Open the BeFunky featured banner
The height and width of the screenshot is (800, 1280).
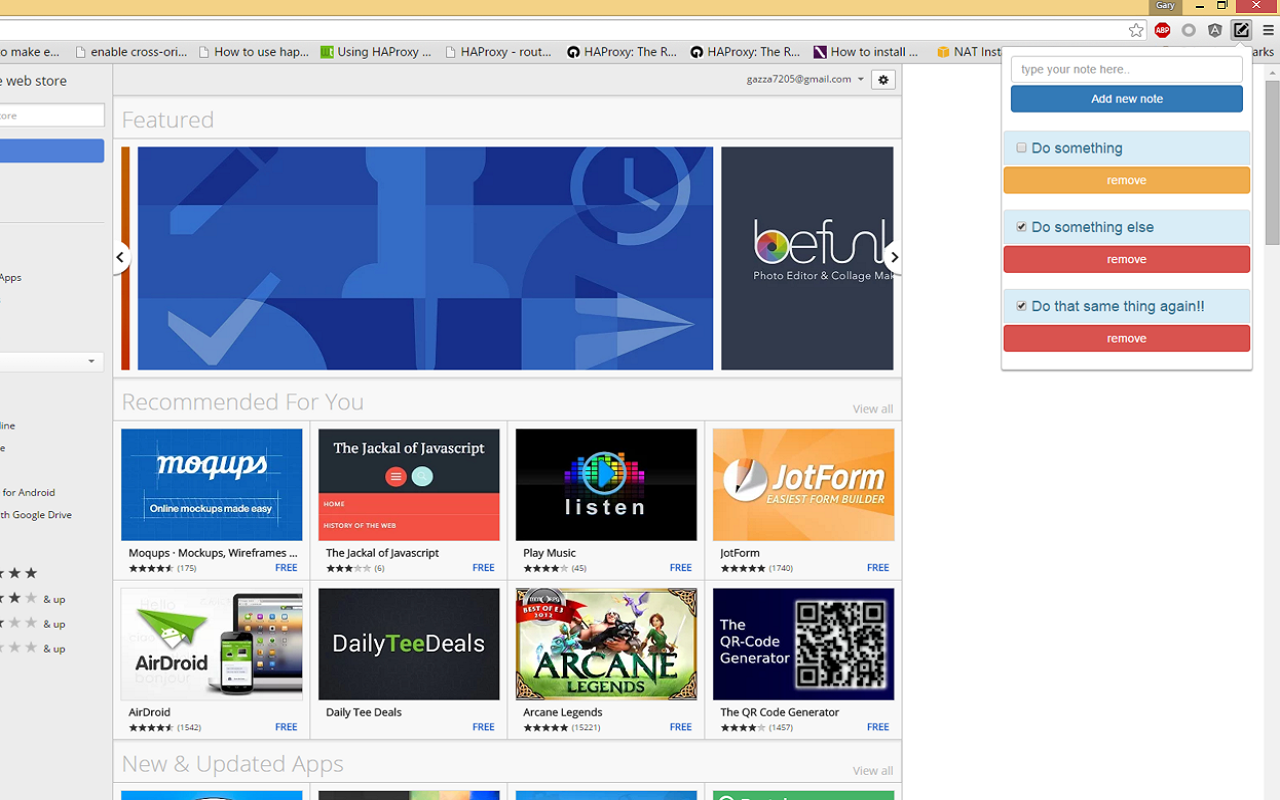807,258
